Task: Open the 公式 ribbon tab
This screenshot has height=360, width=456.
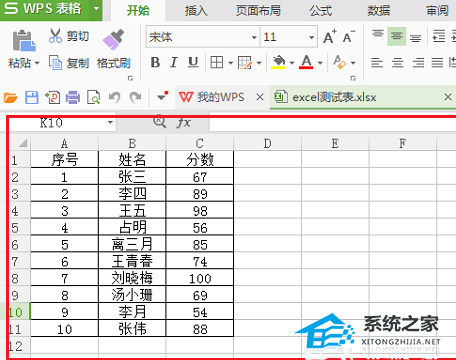Action: coord(320,10)
